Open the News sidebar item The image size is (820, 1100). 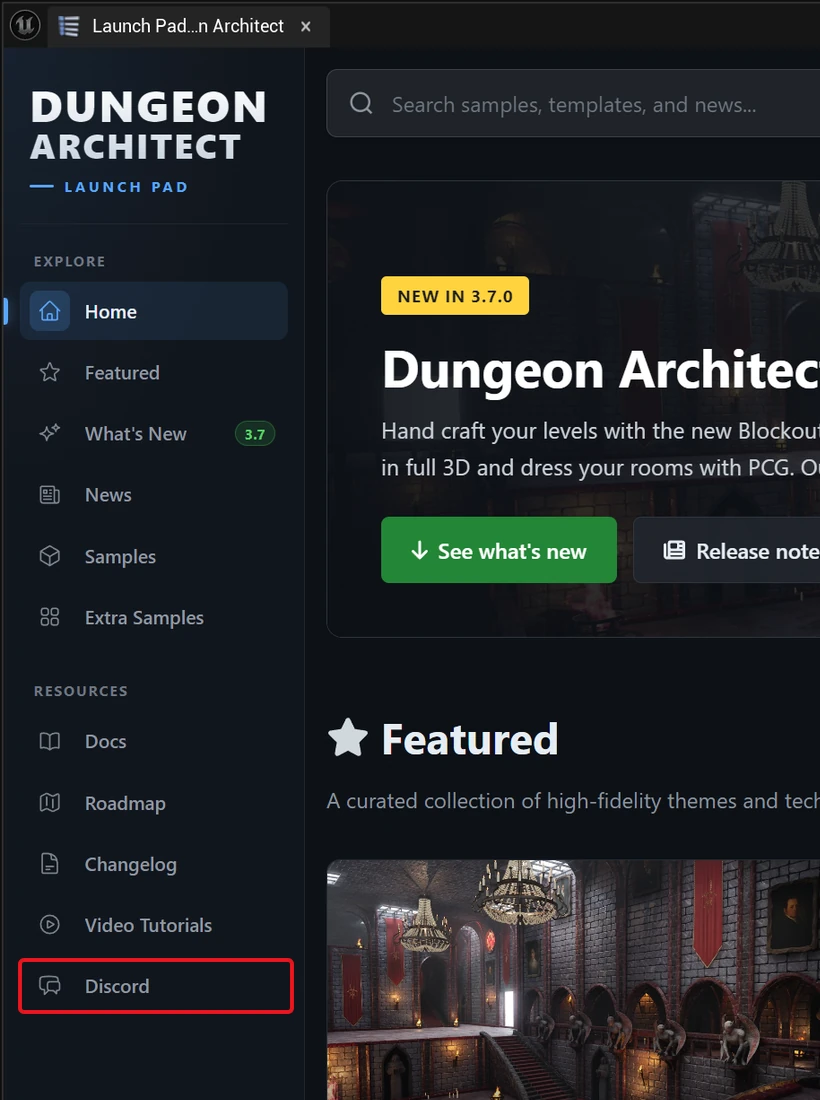point(154,495)
